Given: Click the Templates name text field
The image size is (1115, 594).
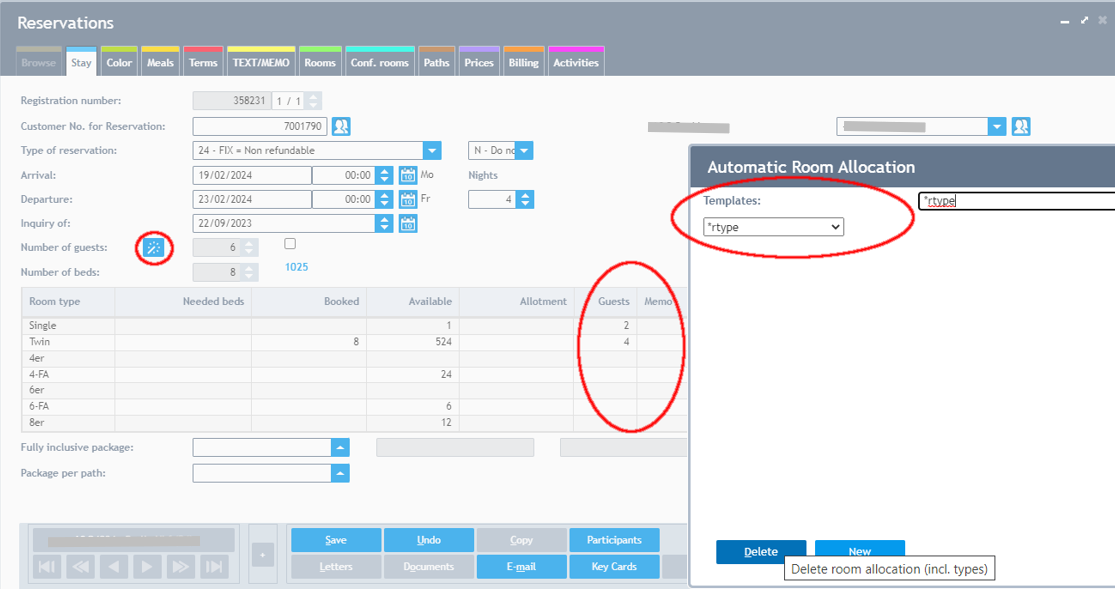Looking at the screenshot, I should pos(1015,201).
